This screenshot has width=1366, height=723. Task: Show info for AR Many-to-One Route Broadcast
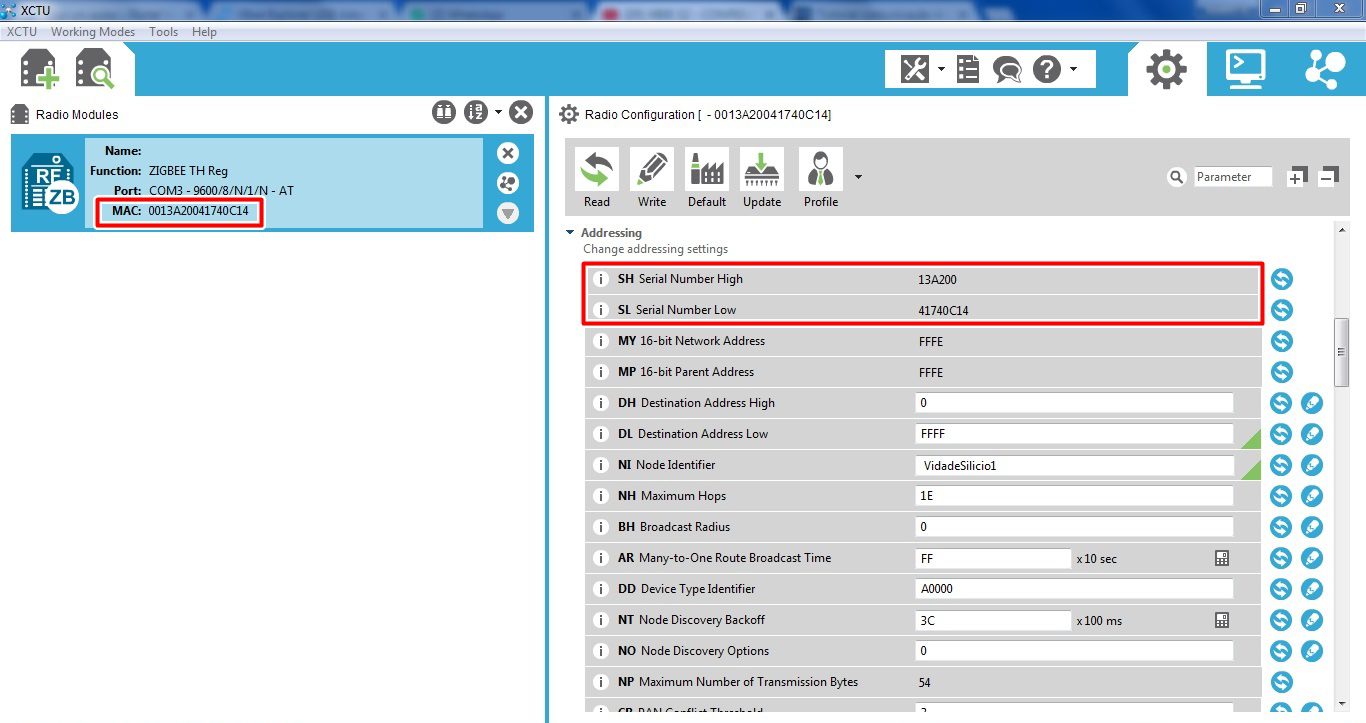coord(601,558)
